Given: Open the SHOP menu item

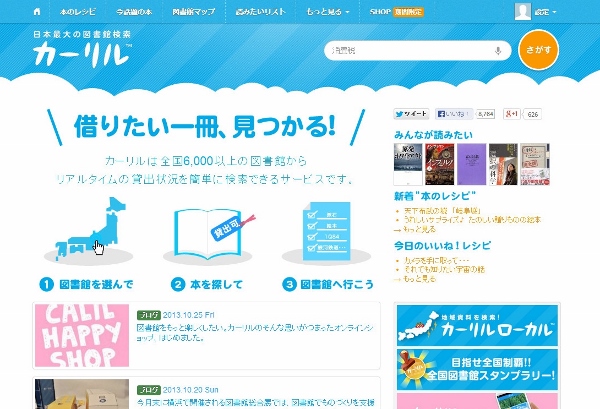Looking at the screenshot, I should 396,12.
